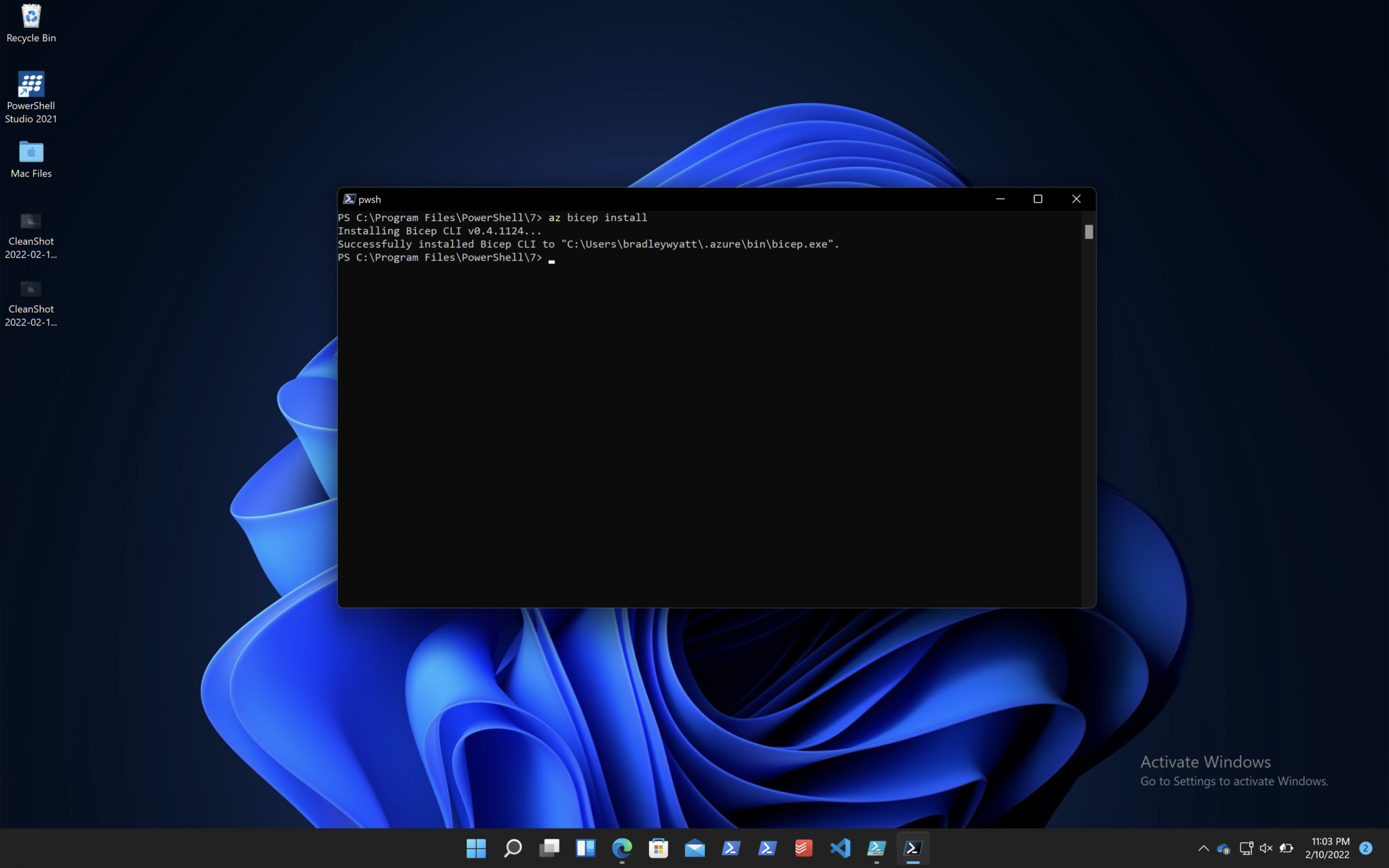Open the Mail app from taskbar
This screenshot has height=868, width=1389.
point(694,848)
